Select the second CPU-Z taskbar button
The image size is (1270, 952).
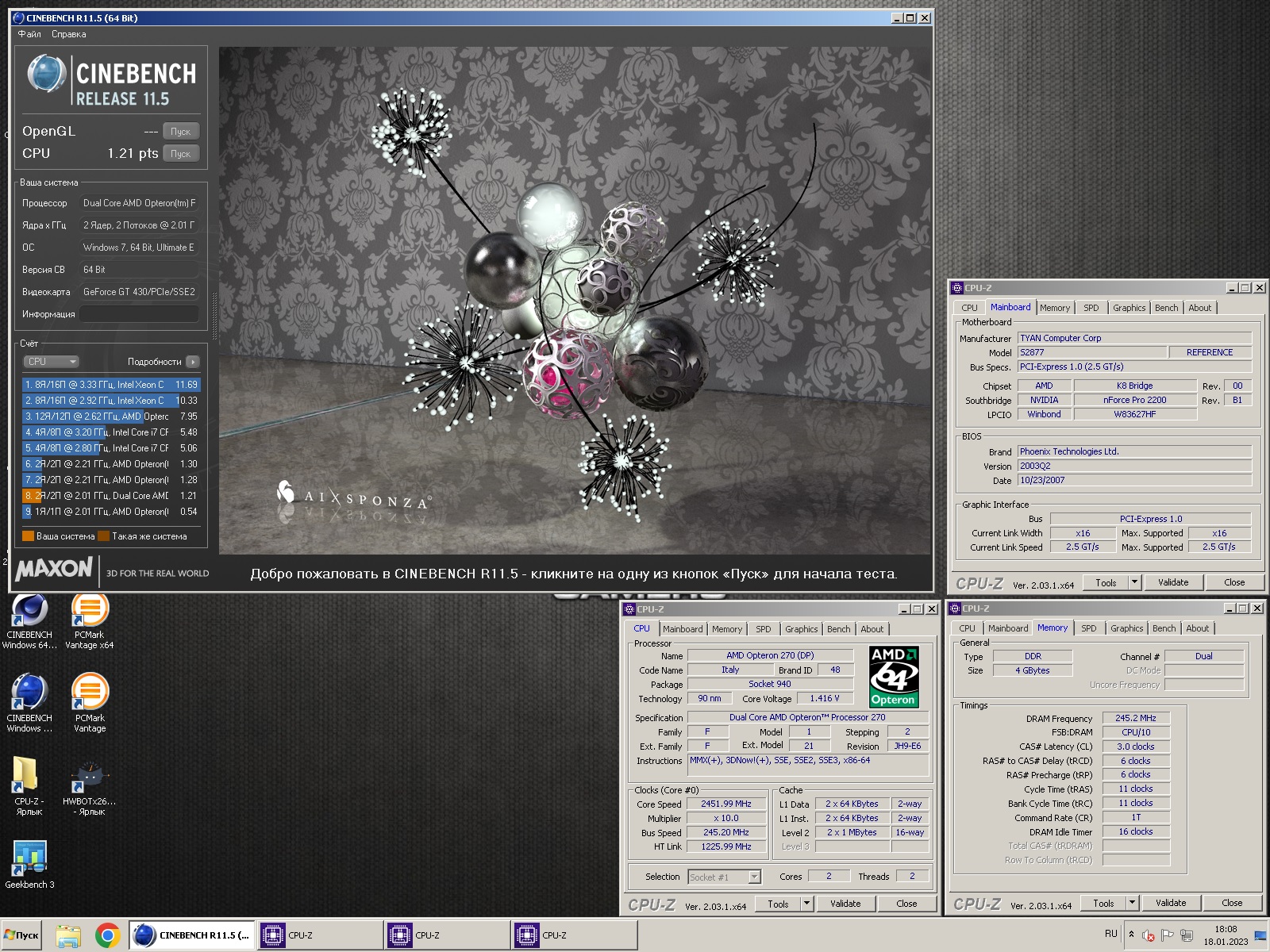coord(447,935)
